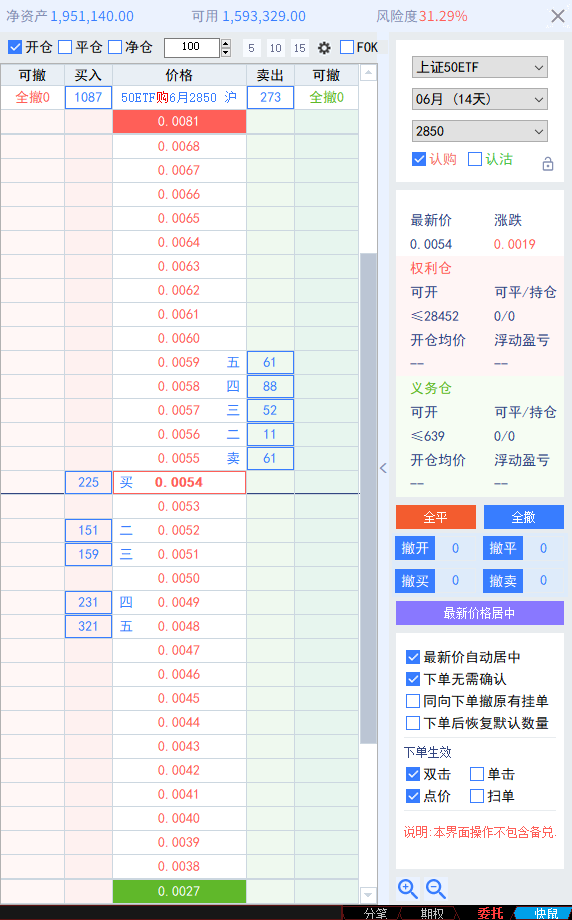Click the orange 全平 button

pos(435,517)
